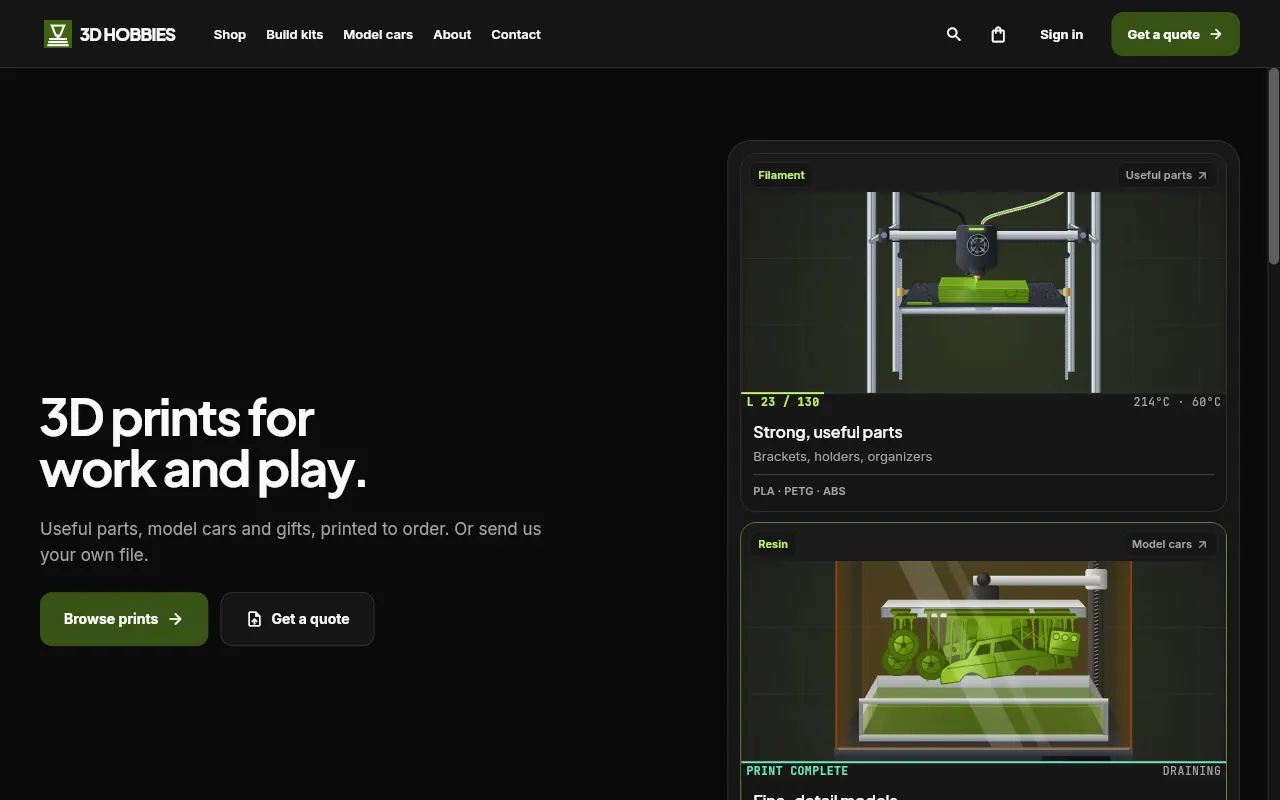
Task: Open the Contact page link
Action: pyautogui.click(x=516, y=34)
